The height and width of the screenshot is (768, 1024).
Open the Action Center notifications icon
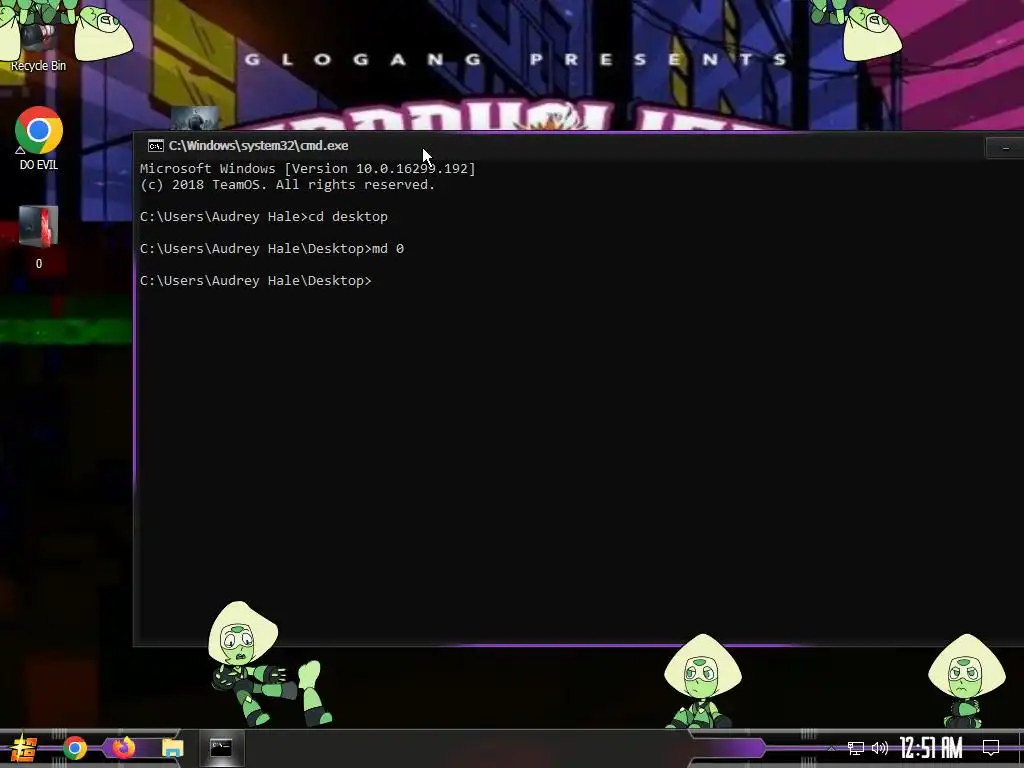991,748
